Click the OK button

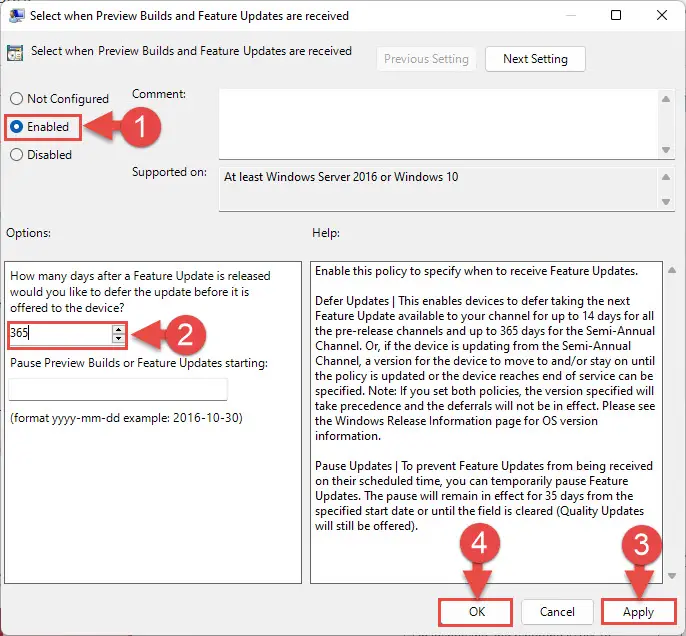coord(476,611)
